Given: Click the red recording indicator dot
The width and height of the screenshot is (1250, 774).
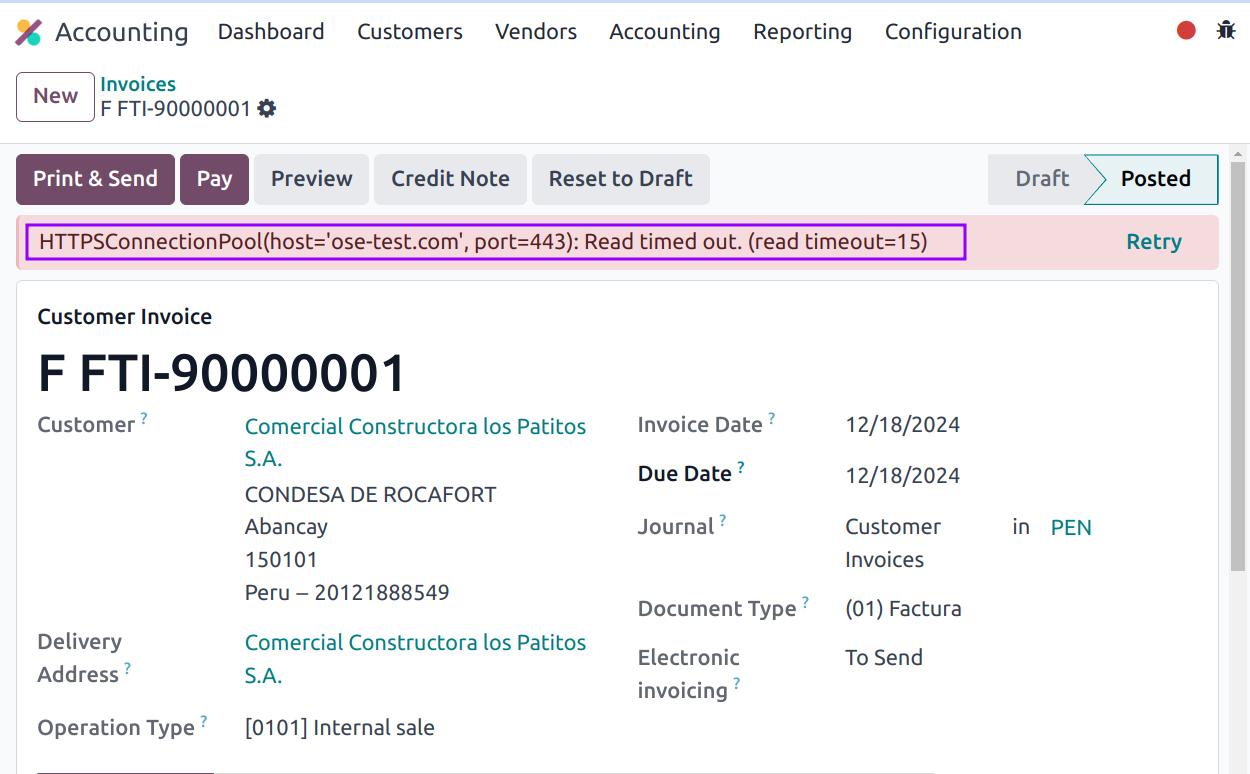Looking at the screenshot, I should click(x=1187, y=31).
